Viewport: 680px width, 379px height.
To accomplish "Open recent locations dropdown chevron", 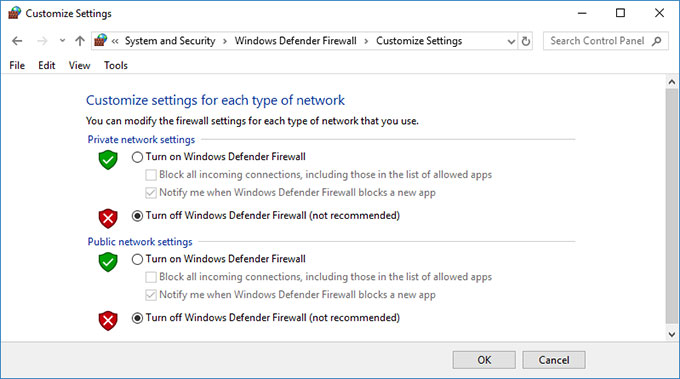I will tap(62, 40).
